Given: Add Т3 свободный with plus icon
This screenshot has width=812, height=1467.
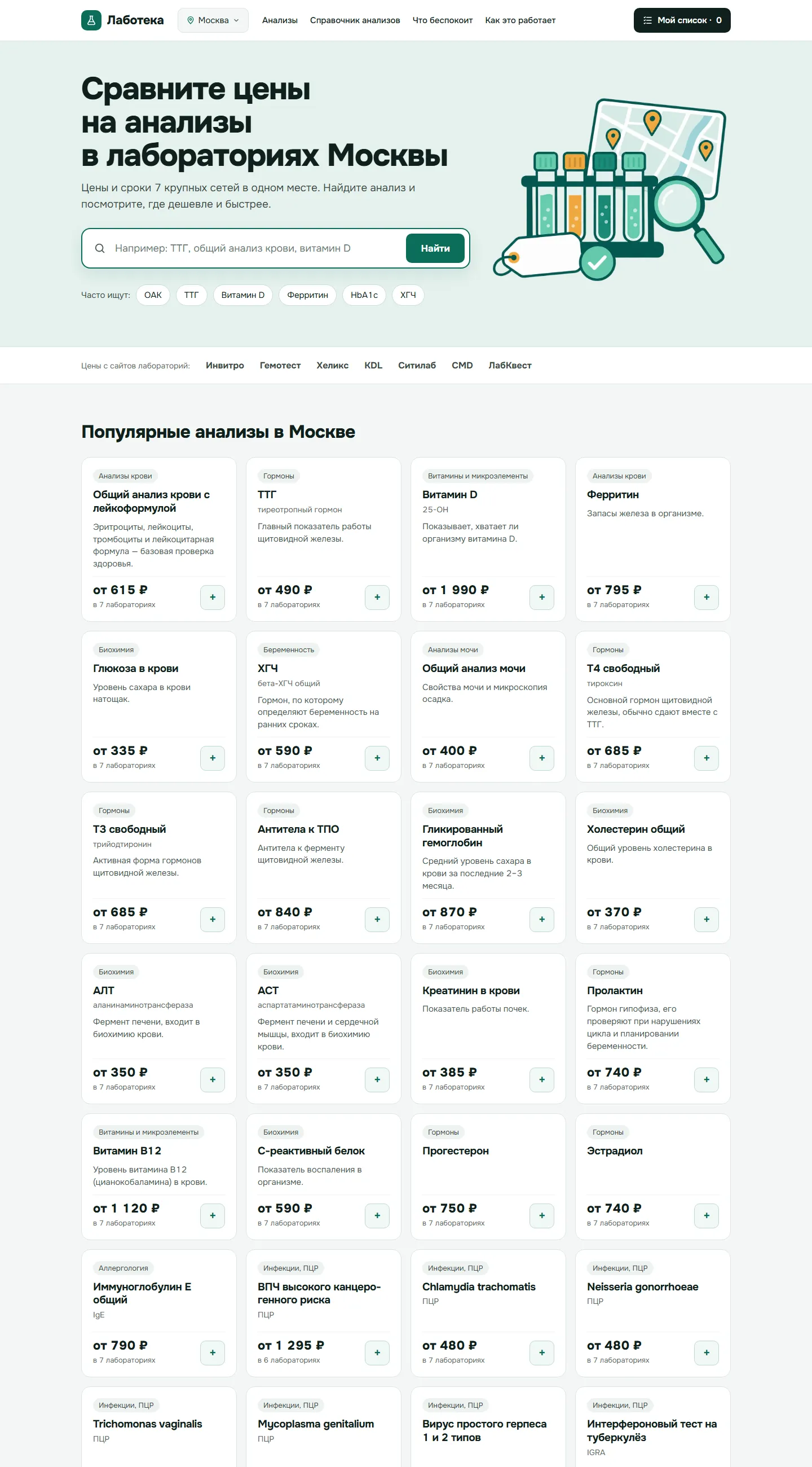Looking at the screenshot, I should click(x=213, y=919).
